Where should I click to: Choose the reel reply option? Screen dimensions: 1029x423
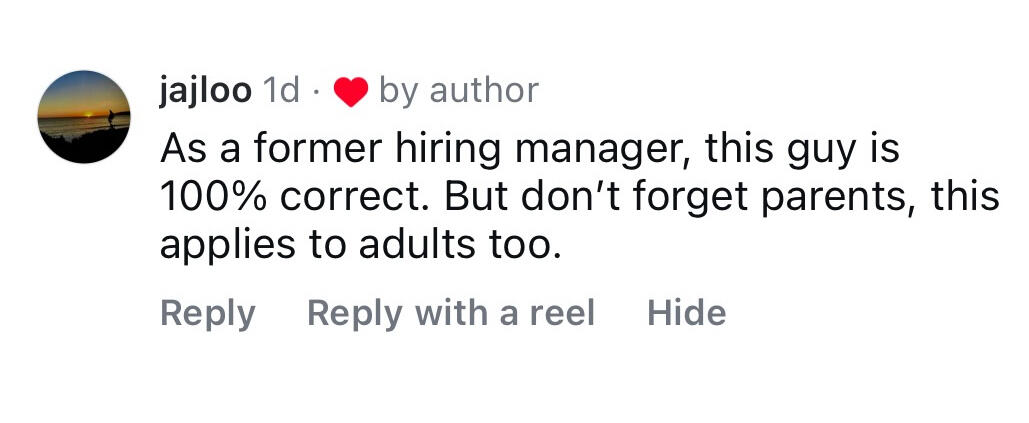450,313
